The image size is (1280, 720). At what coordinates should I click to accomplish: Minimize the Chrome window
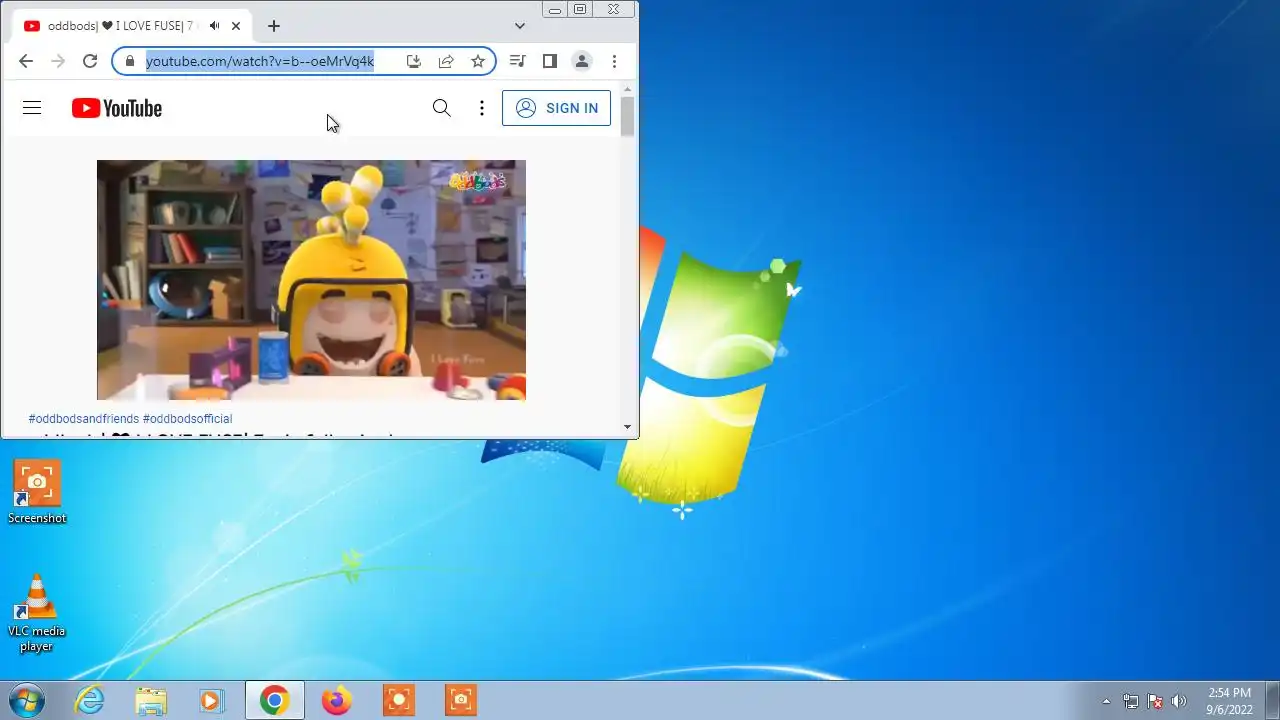(x=555, y=9)
